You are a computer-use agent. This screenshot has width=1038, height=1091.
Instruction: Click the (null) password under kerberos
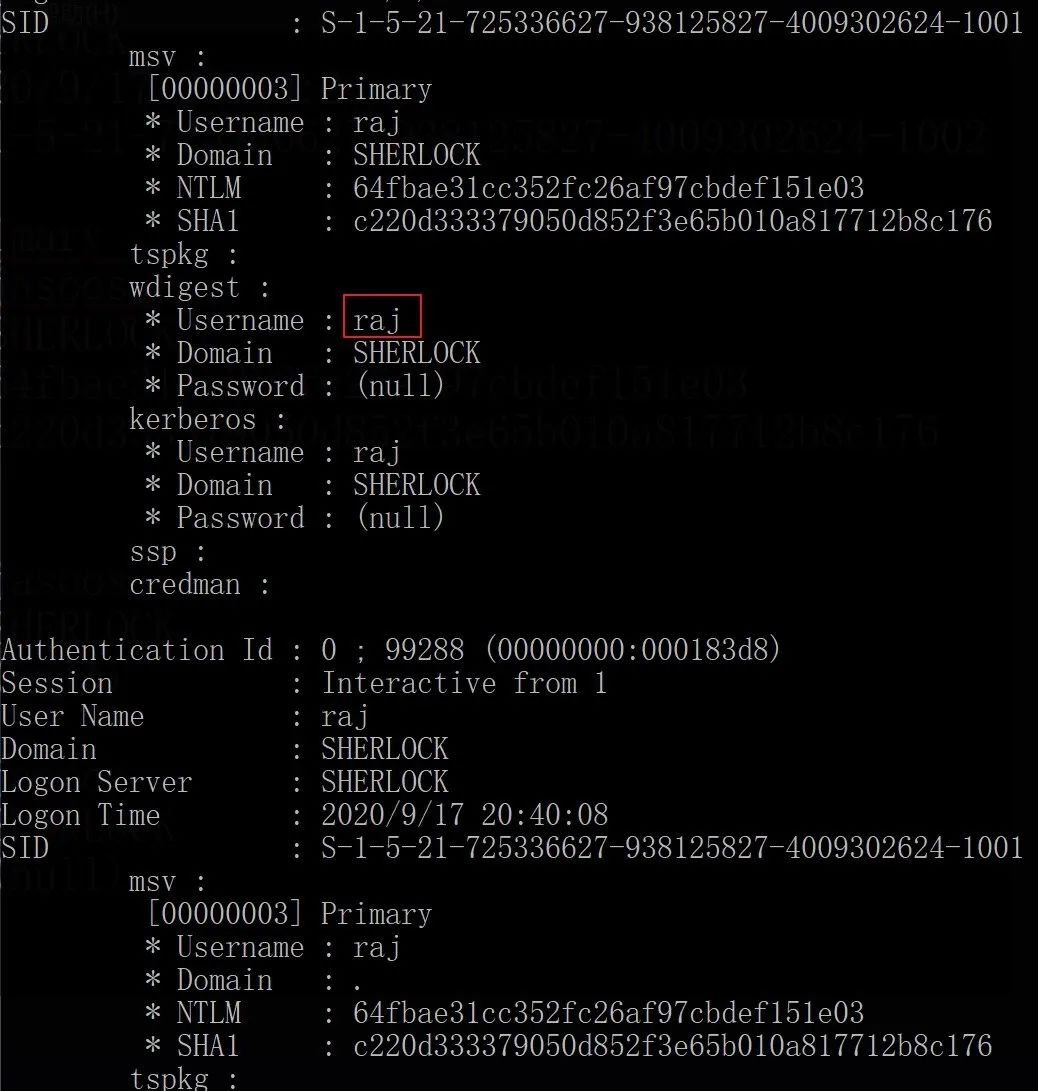click(398, 518)
